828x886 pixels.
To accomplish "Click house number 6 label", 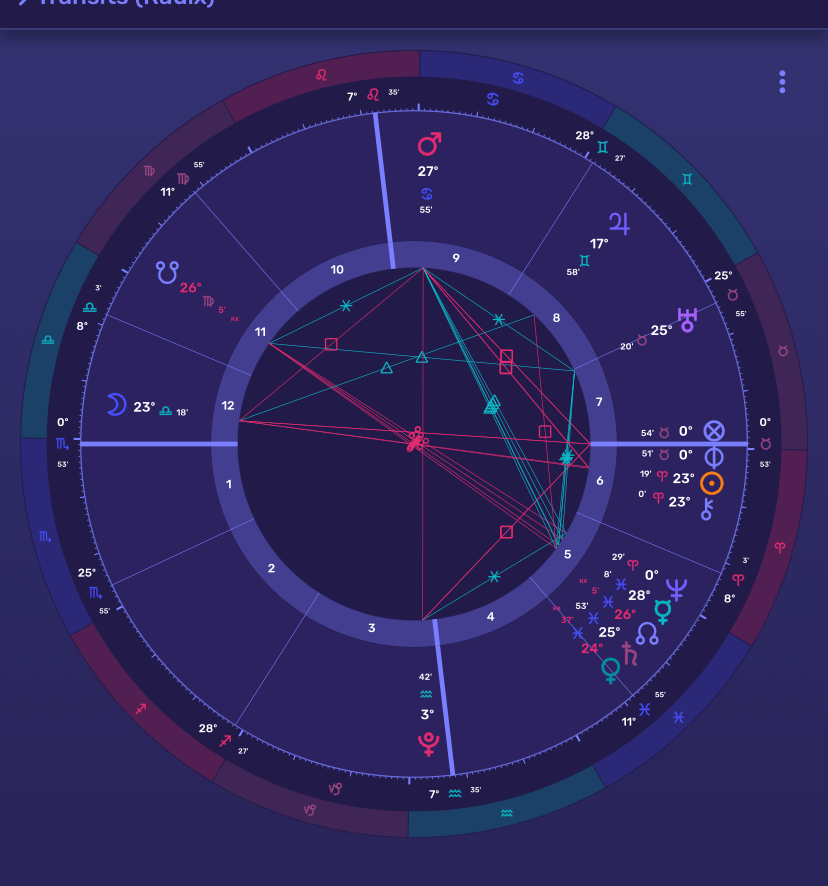I will point(600,480).
